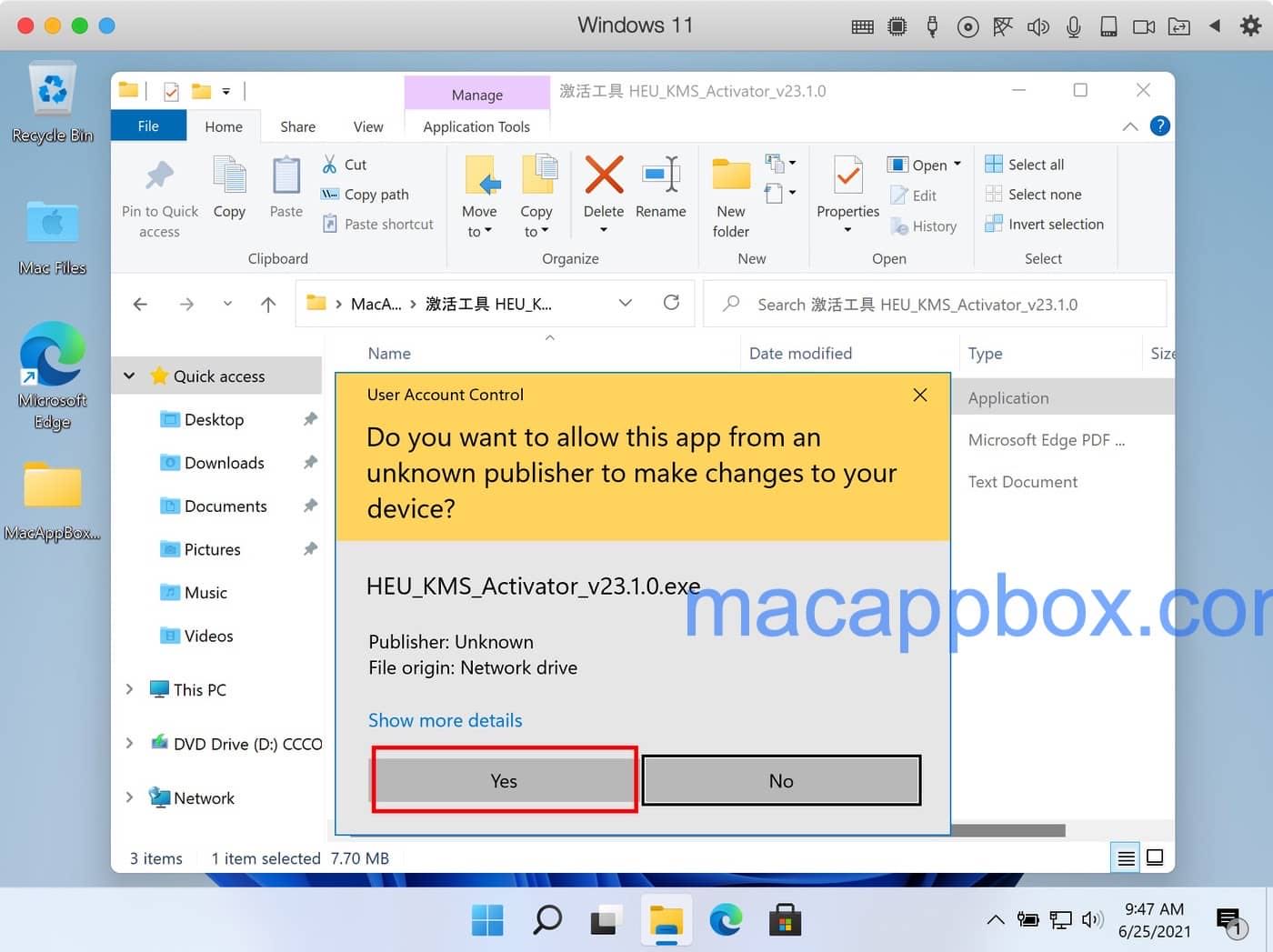Click Yes in User Account Control
The width and height of the screenshot is (1273, 952).
(x=504, y=780)
